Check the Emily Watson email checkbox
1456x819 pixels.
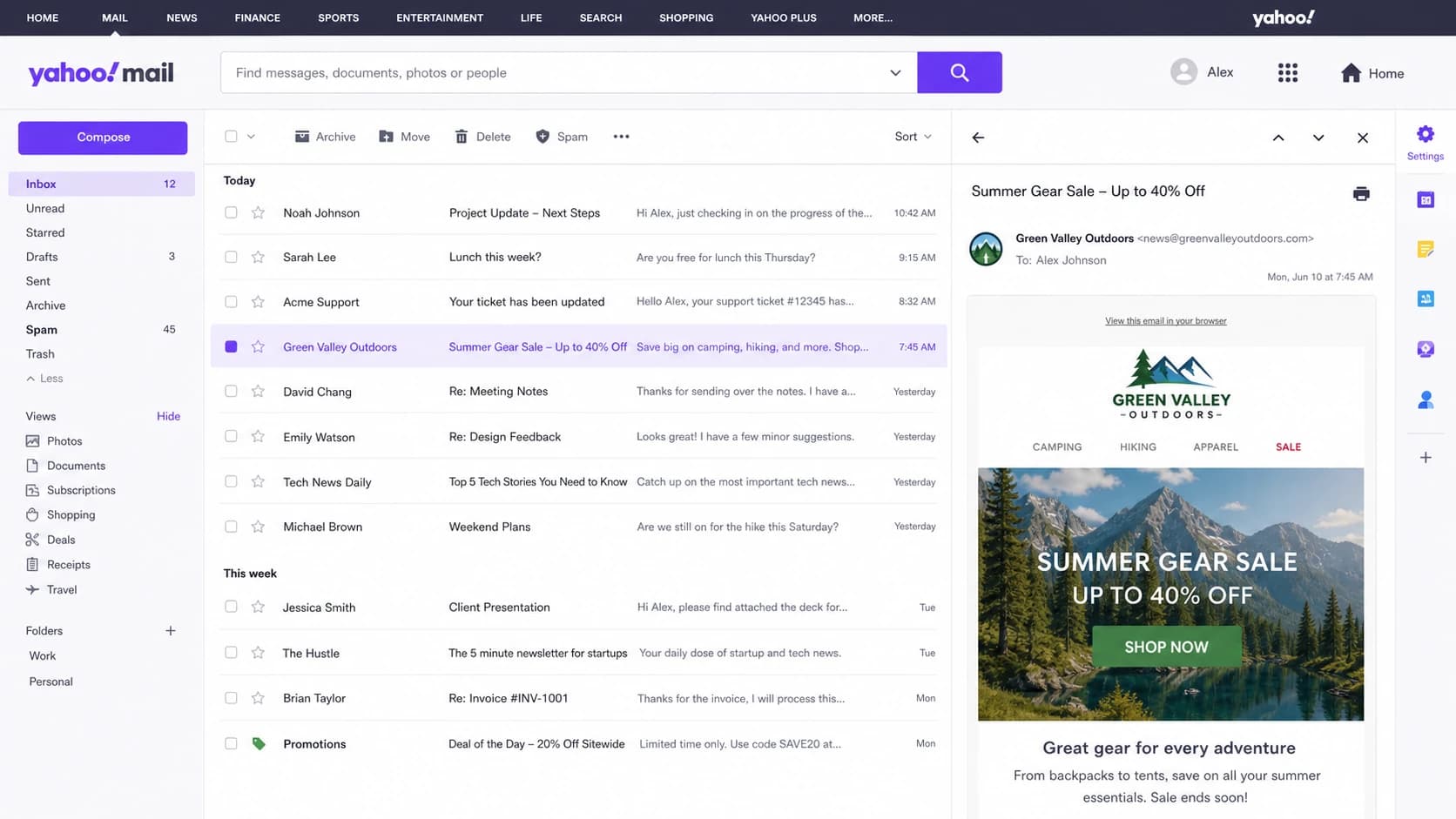point(231,436)
